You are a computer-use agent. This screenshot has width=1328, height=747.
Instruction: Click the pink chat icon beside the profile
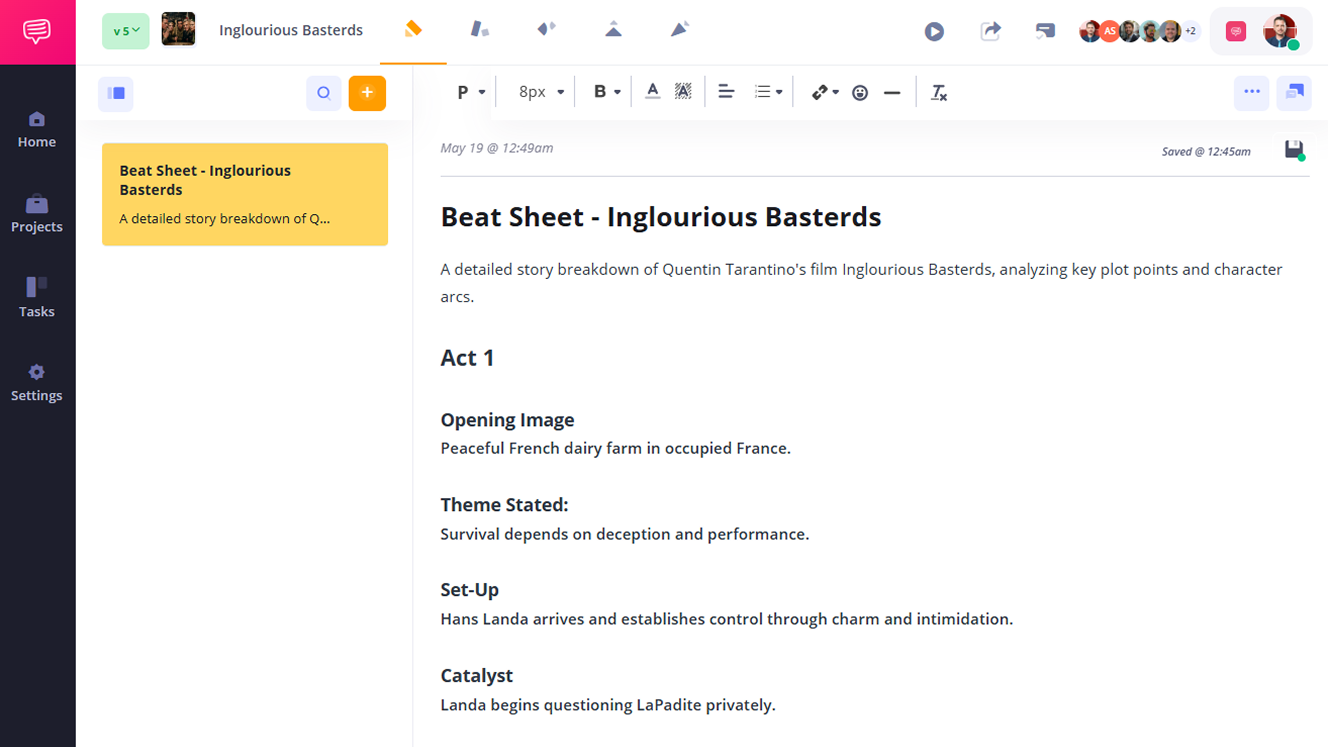pyautogui.click(x=1236, y=32)
